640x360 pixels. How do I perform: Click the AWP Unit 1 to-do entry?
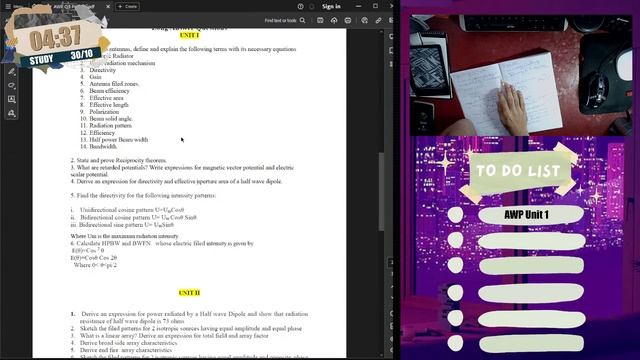(531, 215)
